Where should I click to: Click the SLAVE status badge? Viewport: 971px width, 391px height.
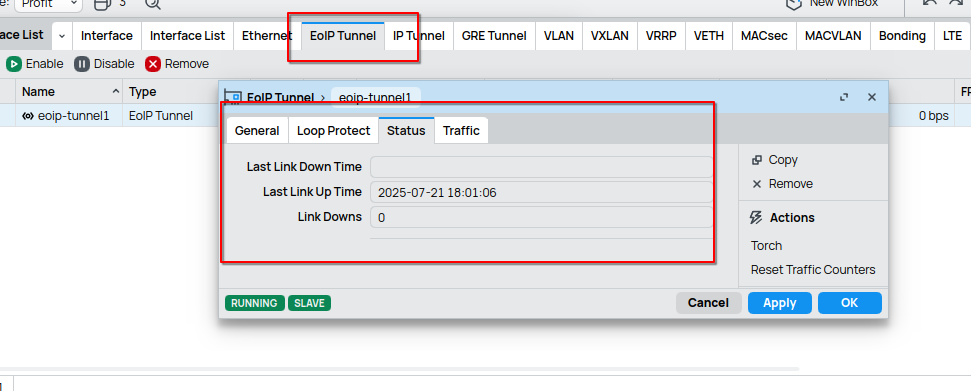coord(310,303)
